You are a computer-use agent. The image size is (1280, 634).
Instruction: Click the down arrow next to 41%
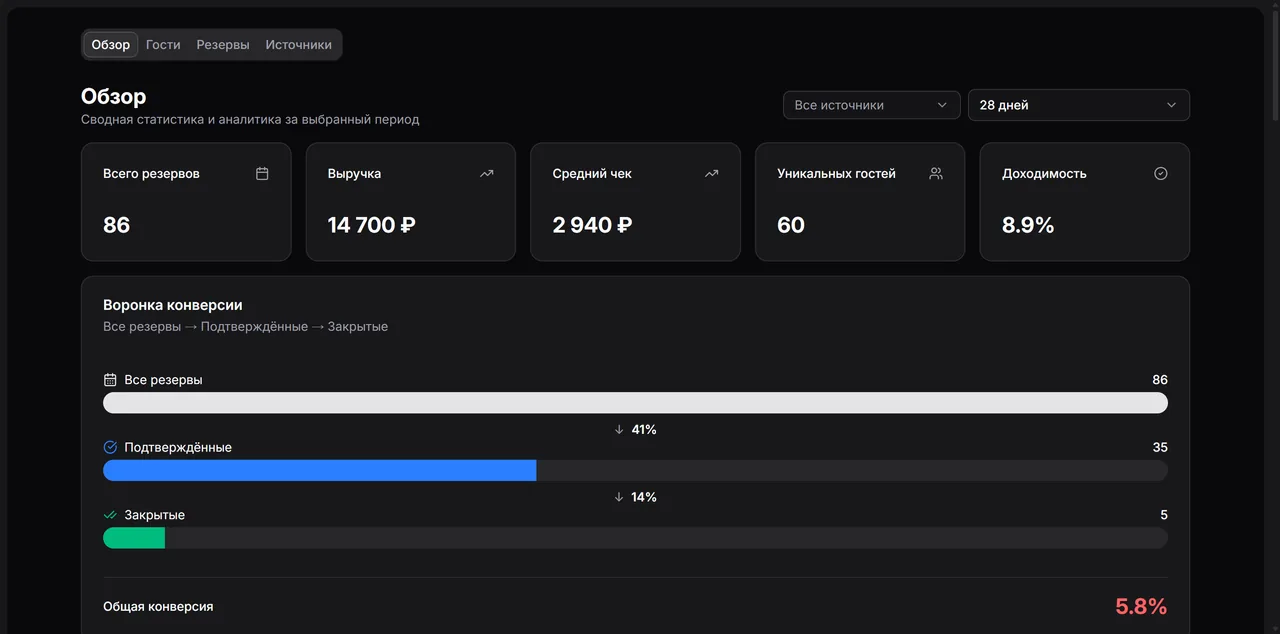[619, 429]
